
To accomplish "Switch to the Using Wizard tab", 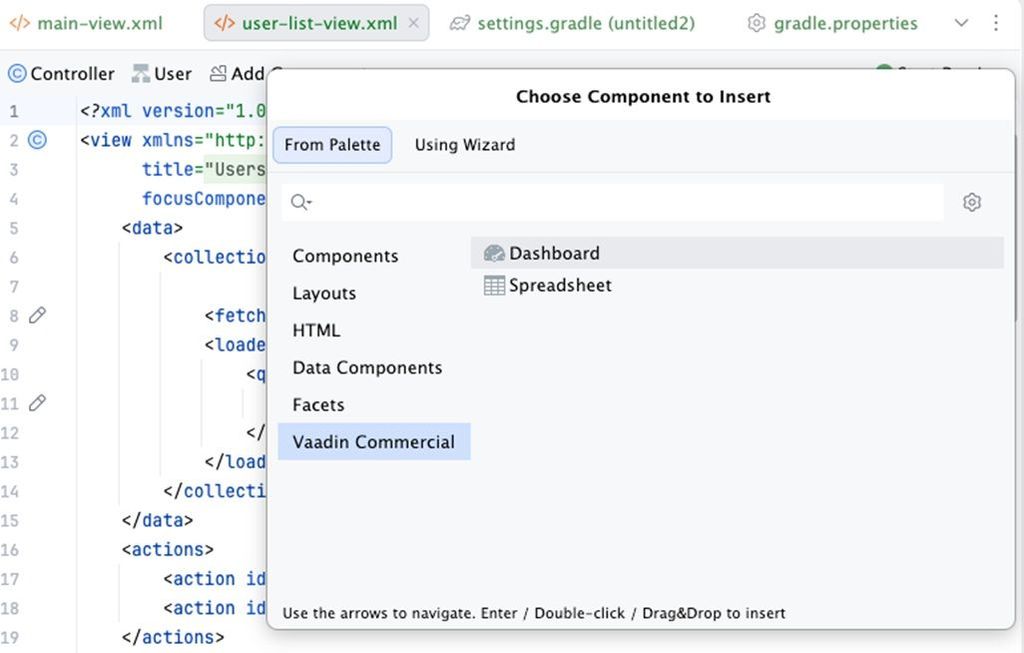I will pos(465,144).
